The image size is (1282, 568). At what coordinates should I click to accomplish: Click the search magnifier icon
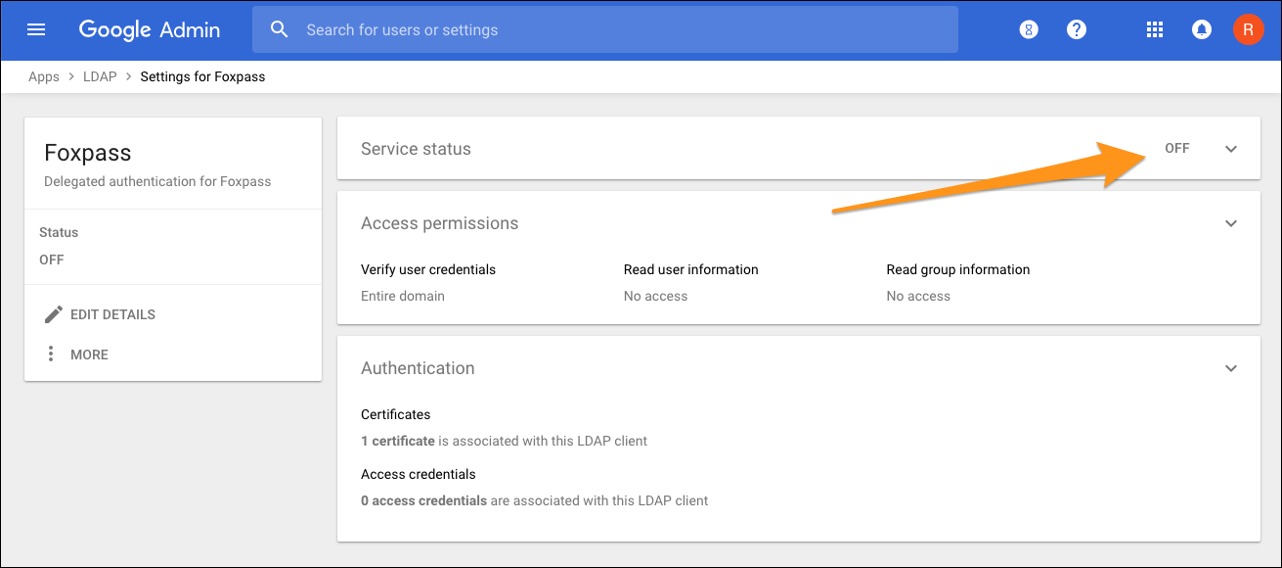(280, 30)
